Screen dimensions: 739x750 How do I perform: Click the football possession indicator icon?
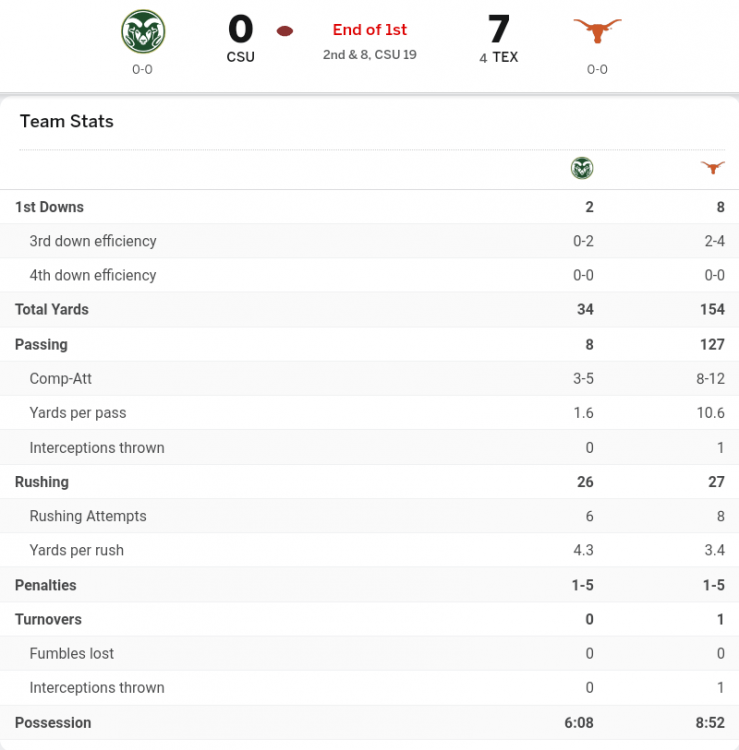coord(285,31)
